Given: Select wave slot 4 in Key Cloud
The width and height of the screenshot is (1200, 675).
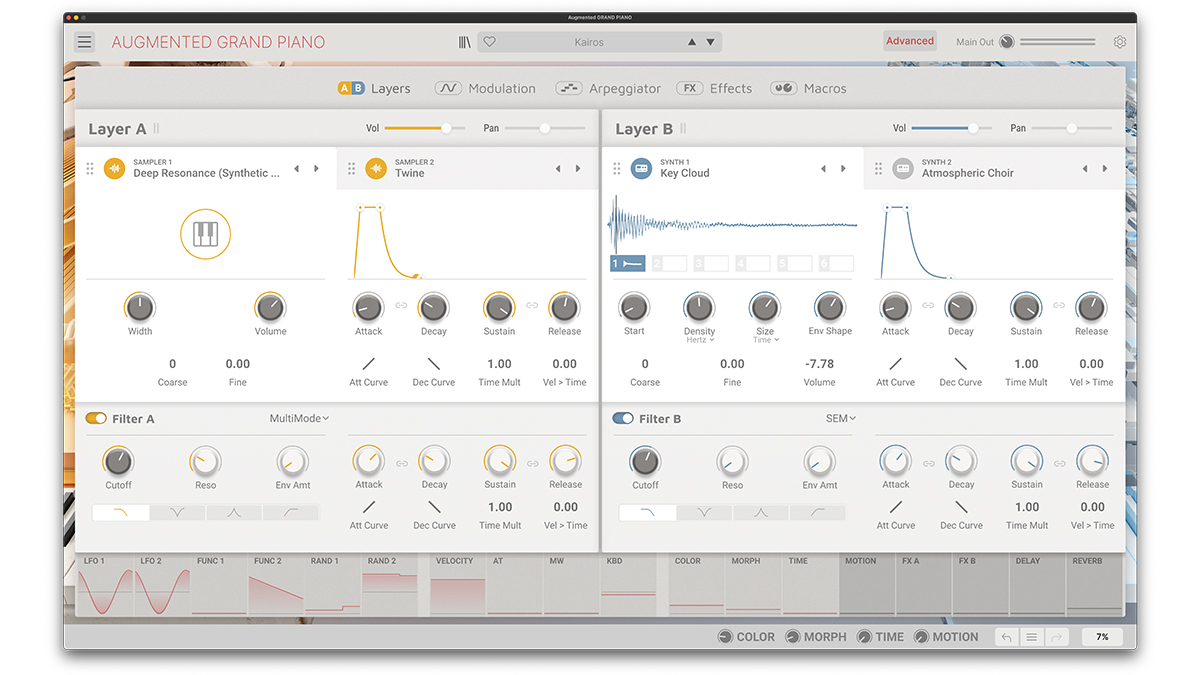Looking at the screenshot, I should (753, 264).
